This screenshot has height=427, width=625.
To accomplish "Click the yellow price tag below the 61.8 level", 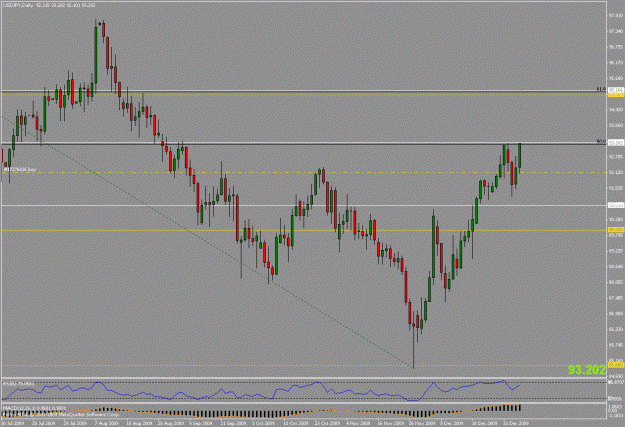I will [x=616, y=94].
